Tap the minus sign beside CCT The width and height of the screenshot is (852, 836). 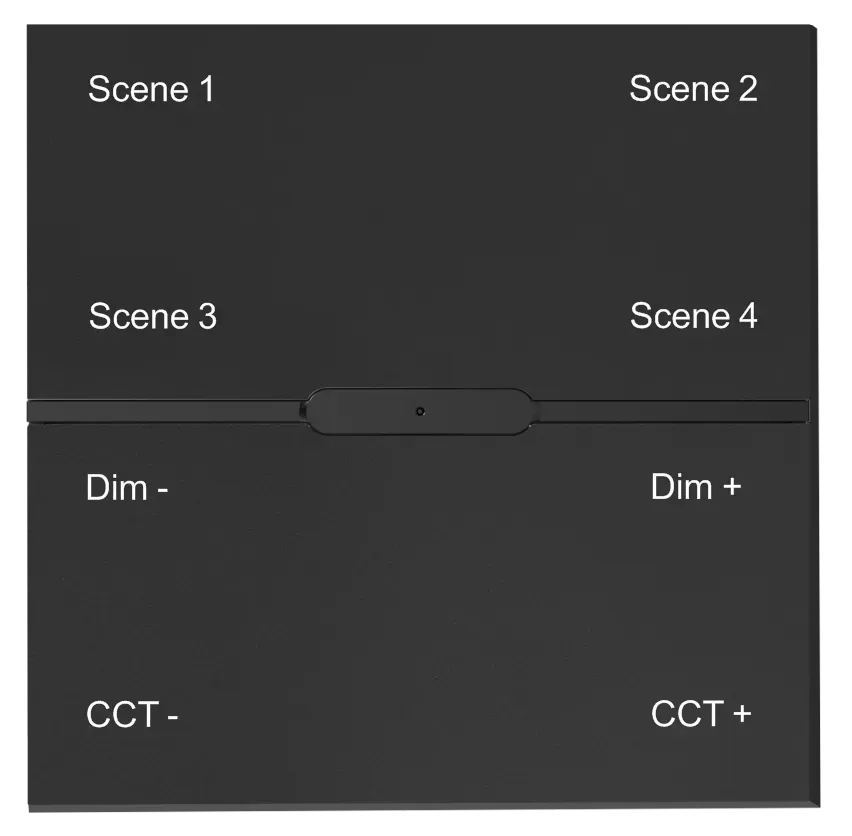point(172,717)
